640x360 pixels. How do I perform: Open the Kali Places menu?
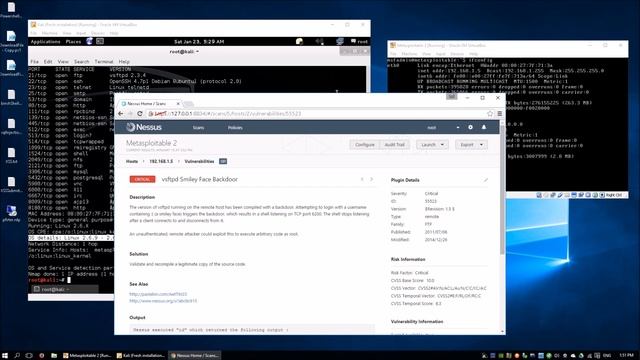coord(73,41)
